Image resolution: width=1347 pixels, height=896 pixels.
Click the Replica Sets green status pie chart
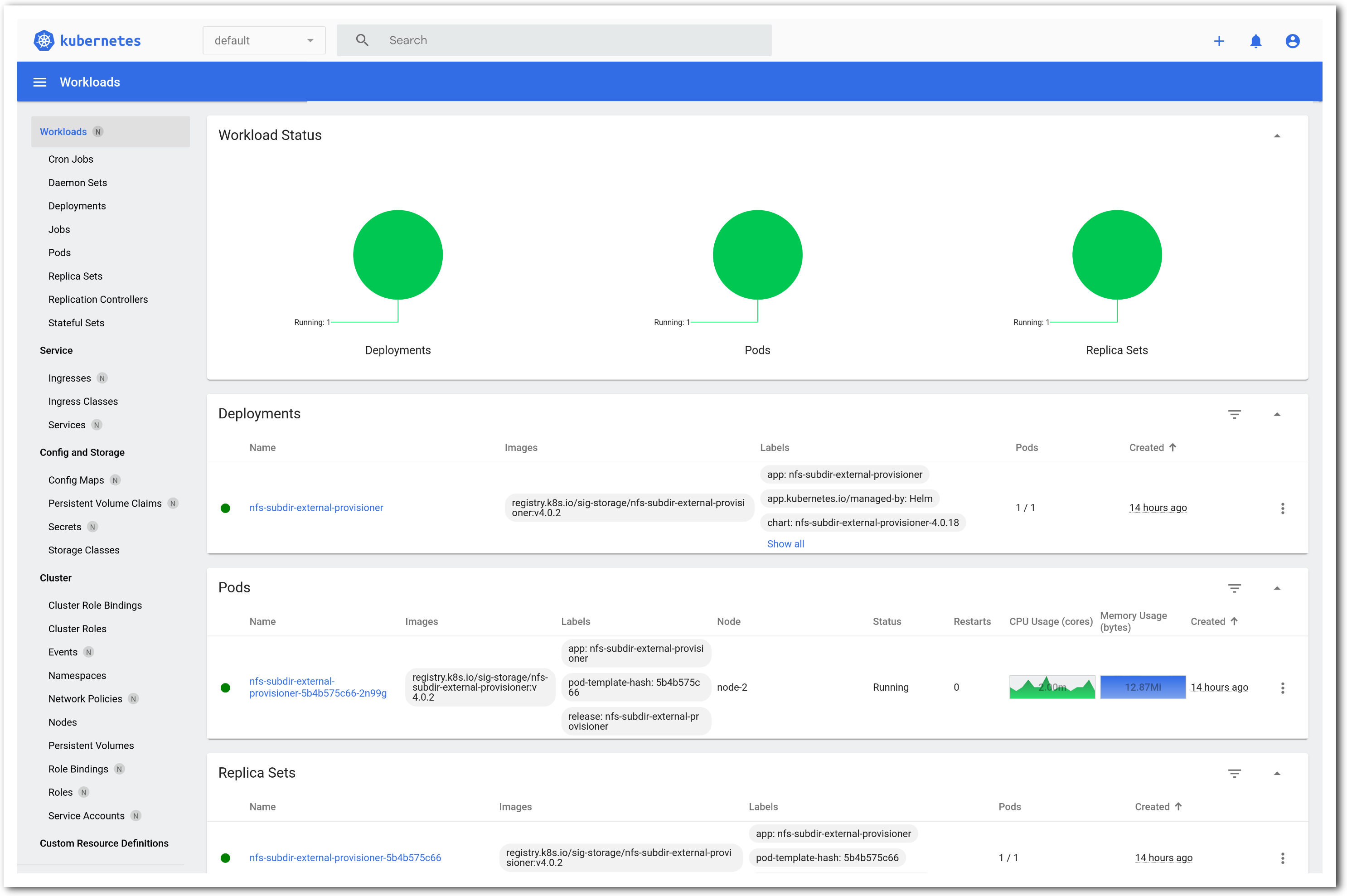pos(1117,255)
